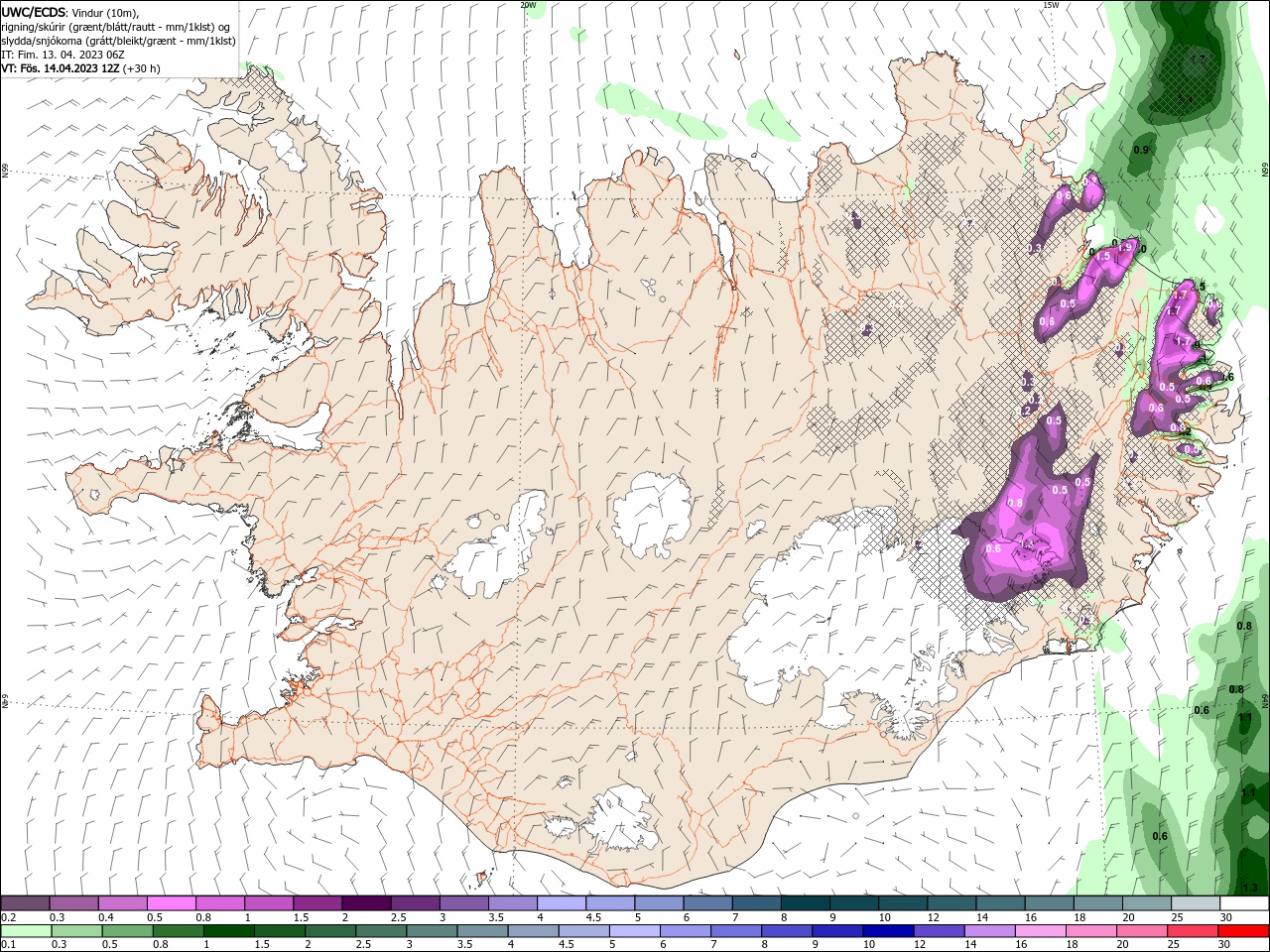Pick the snow legend swatch starting at 0.4
The height and width of the screenshot is (952, 1270).
click(122, 903)
